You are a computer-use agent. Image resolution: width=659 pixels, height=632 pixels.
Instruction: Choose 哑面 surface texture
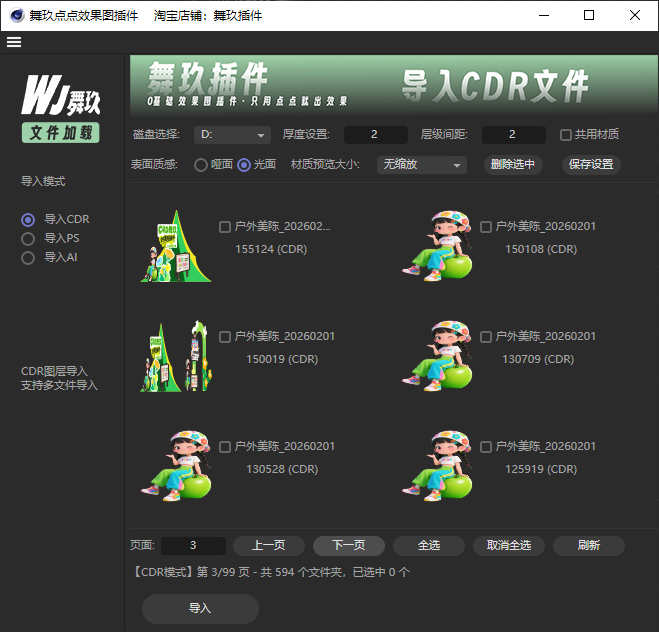(x=201, y=165)
